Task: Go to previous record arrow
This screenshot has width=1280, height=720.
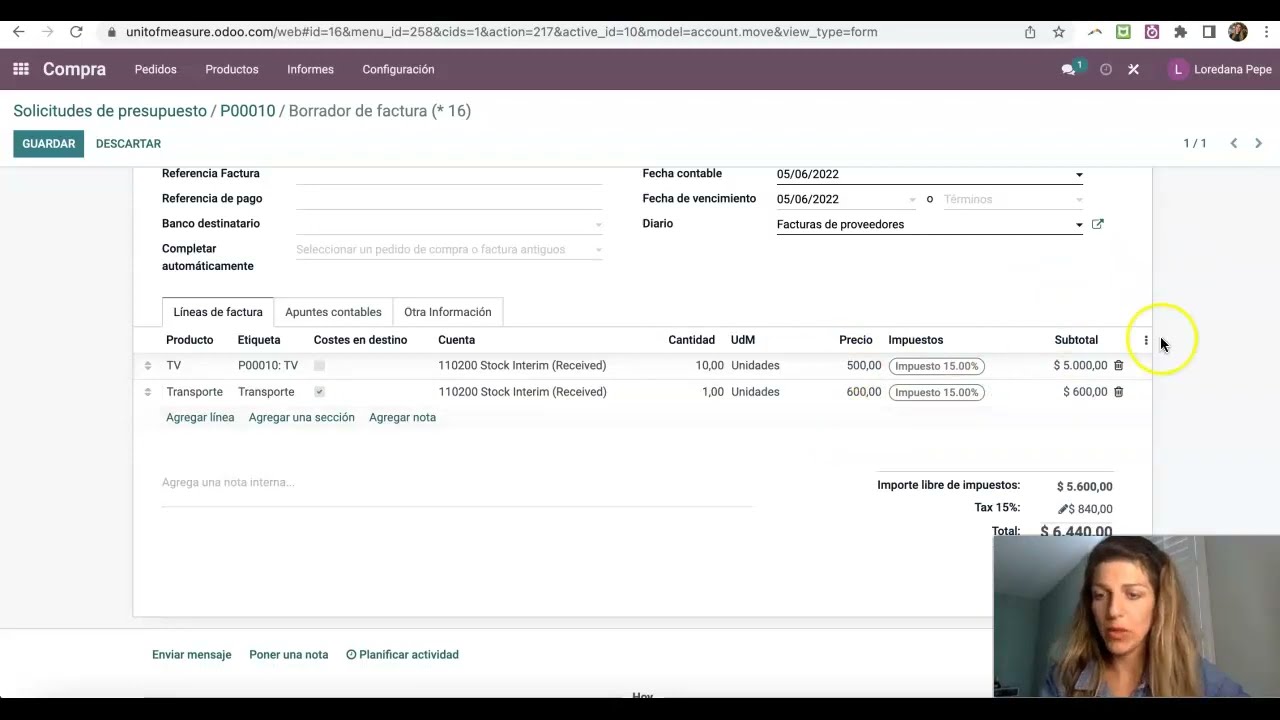Action: 1234,143
